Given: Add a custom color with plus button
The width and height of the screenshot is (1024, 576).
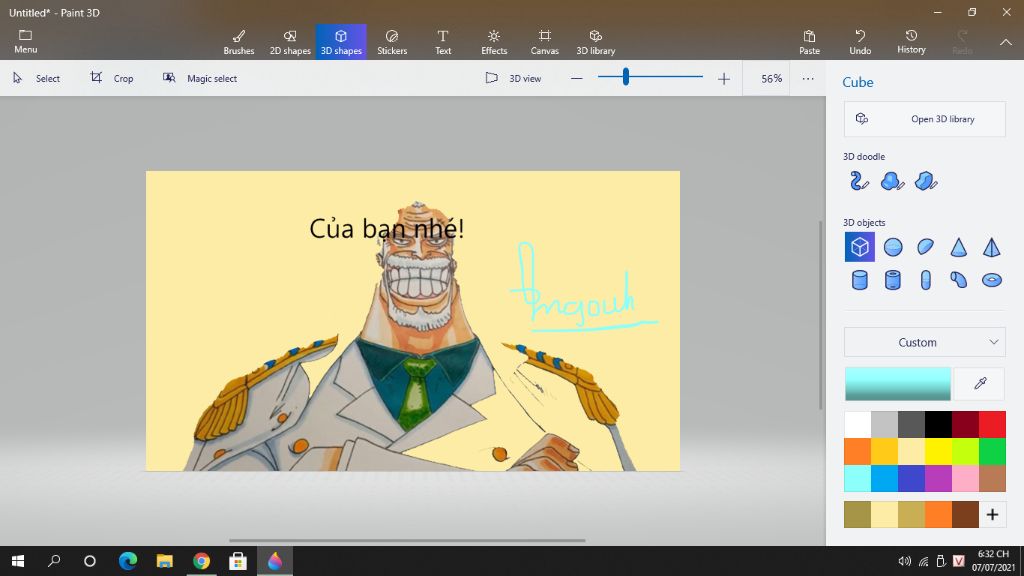Looking at the screenshot, I should pyautogui.click(x=993, y=515).
